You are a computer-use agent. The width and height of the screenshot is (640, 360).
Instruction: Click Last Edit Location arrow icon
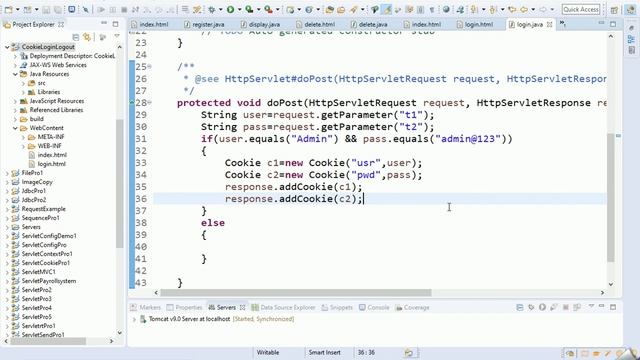tap(512, 9)
